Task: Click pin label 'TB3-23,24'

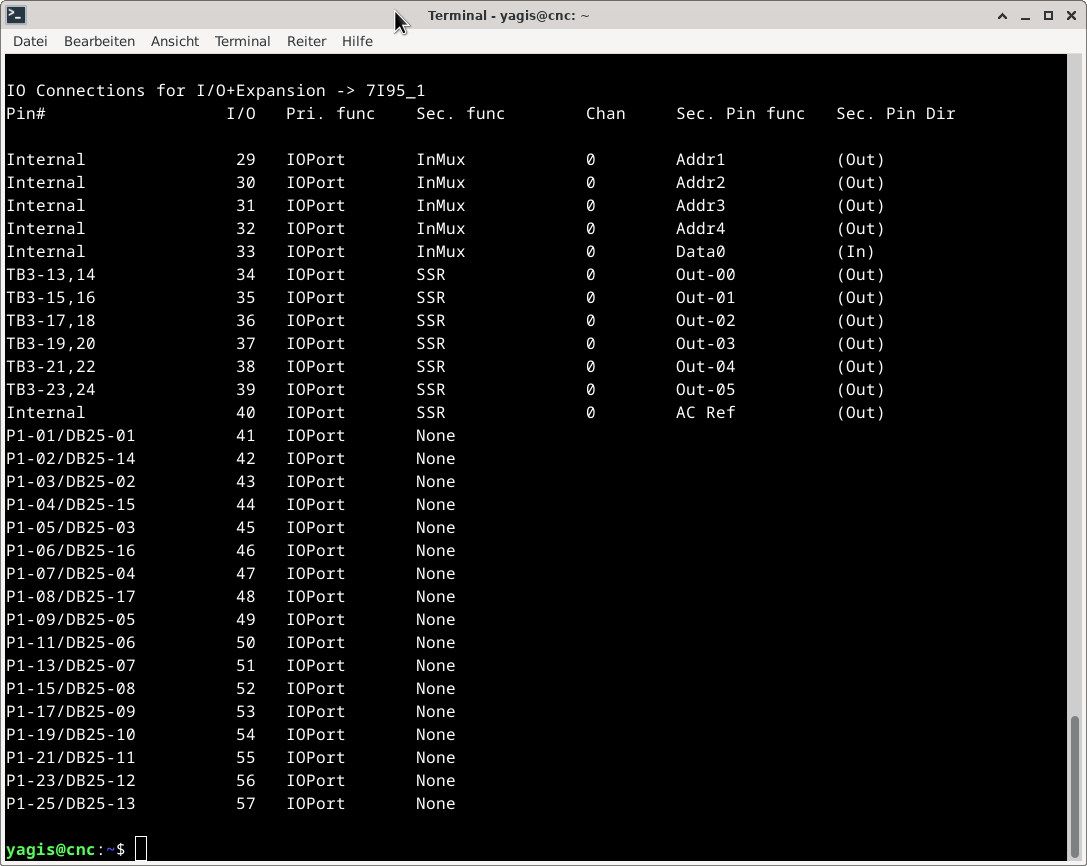Action: pos(51,390)
